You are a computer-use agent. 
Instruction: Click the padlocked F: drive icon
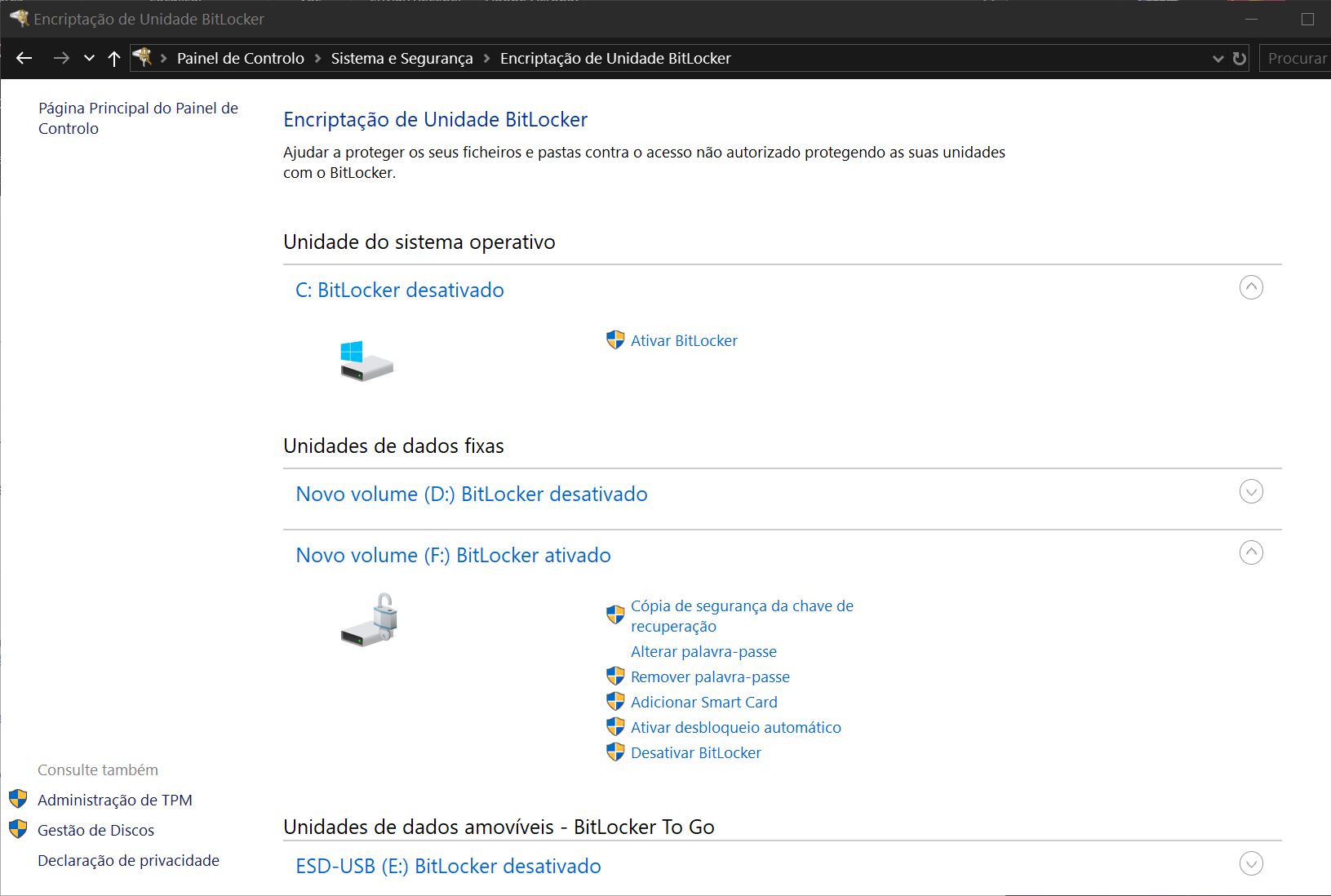[x=369, y=620]
